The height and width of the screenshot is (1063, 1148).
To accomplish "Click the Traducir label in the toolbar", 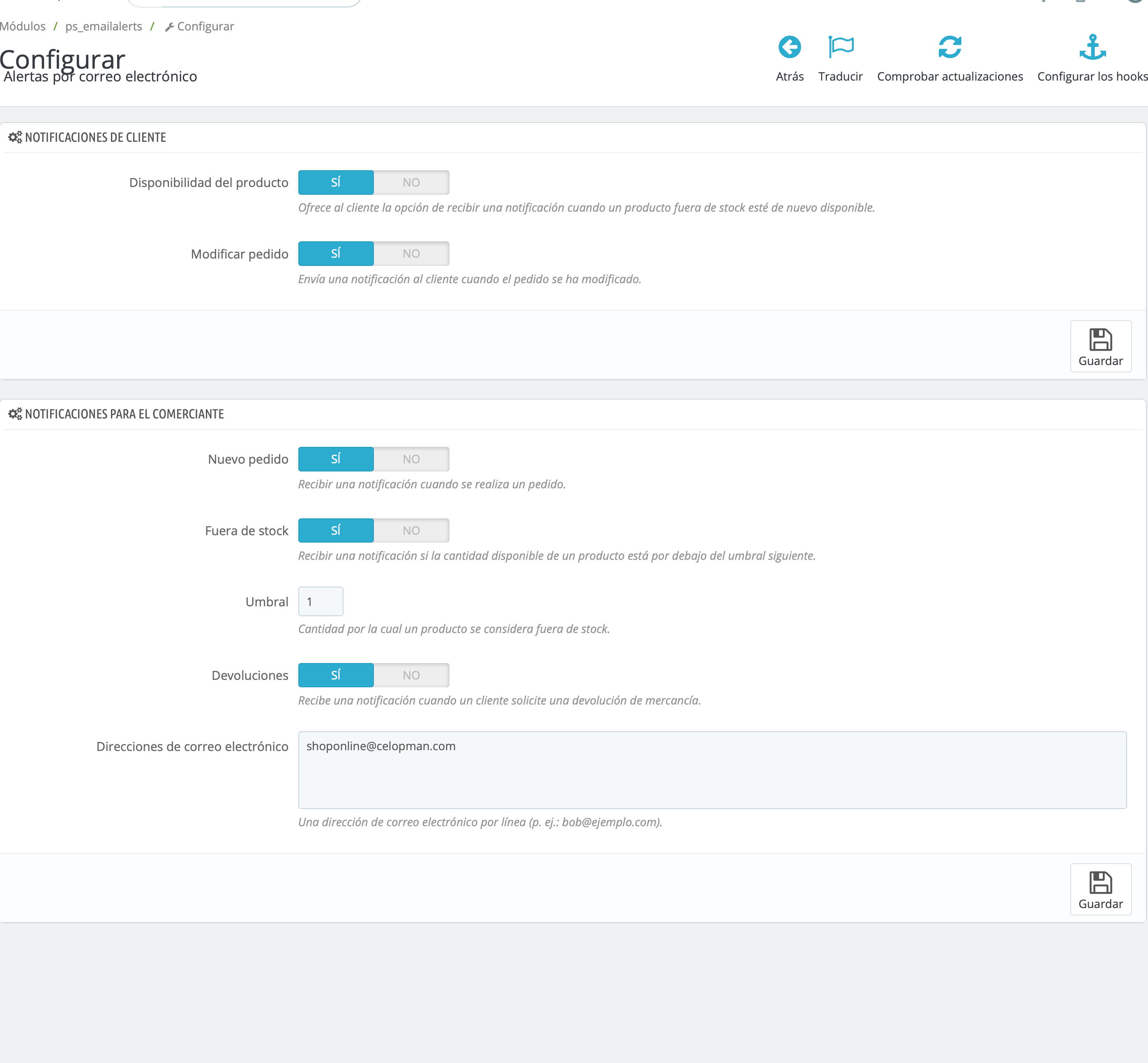I will pyautogui.click(x=840, y=76).
